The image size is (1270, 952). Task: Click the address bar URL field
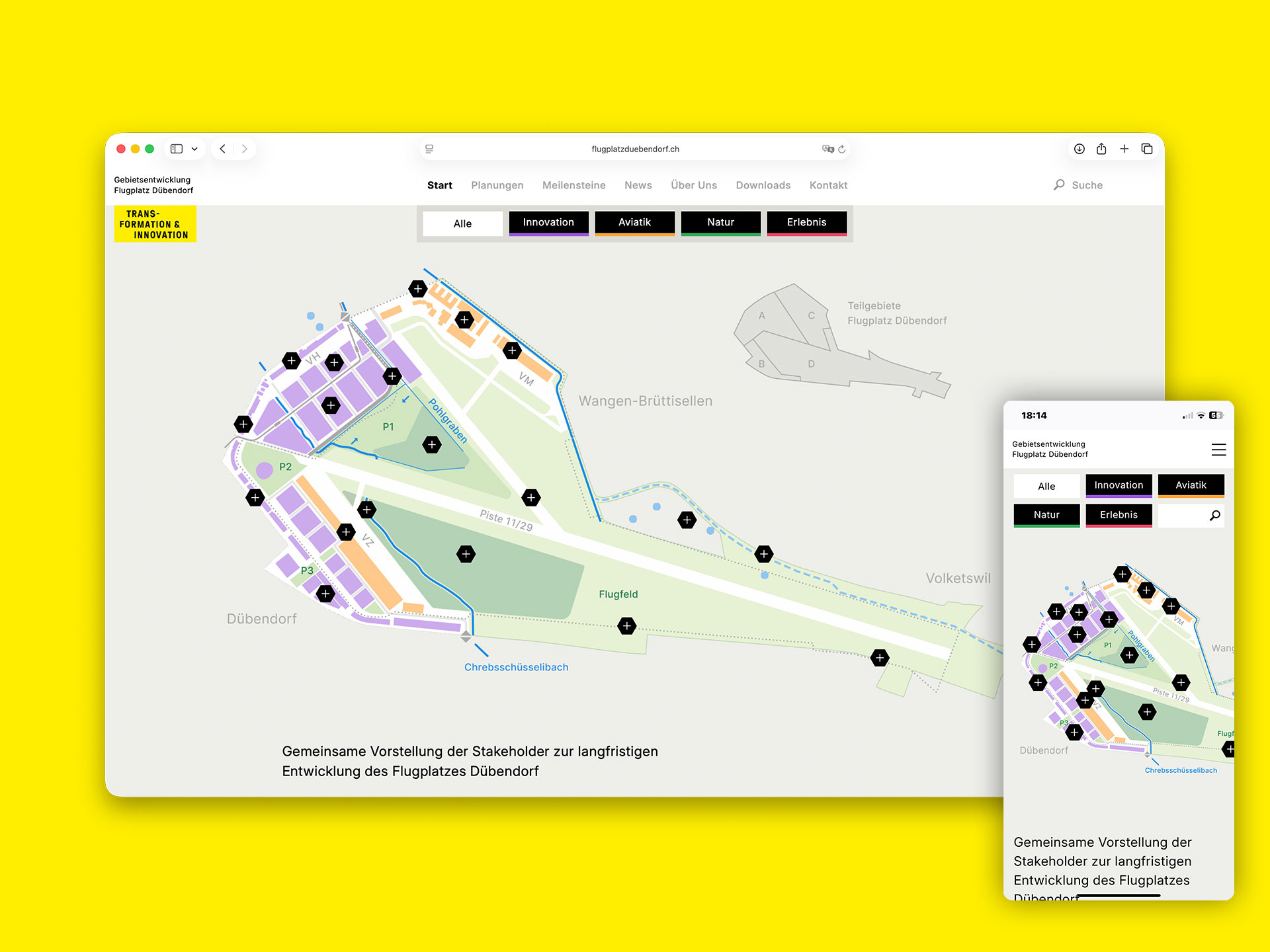[635, 149]
